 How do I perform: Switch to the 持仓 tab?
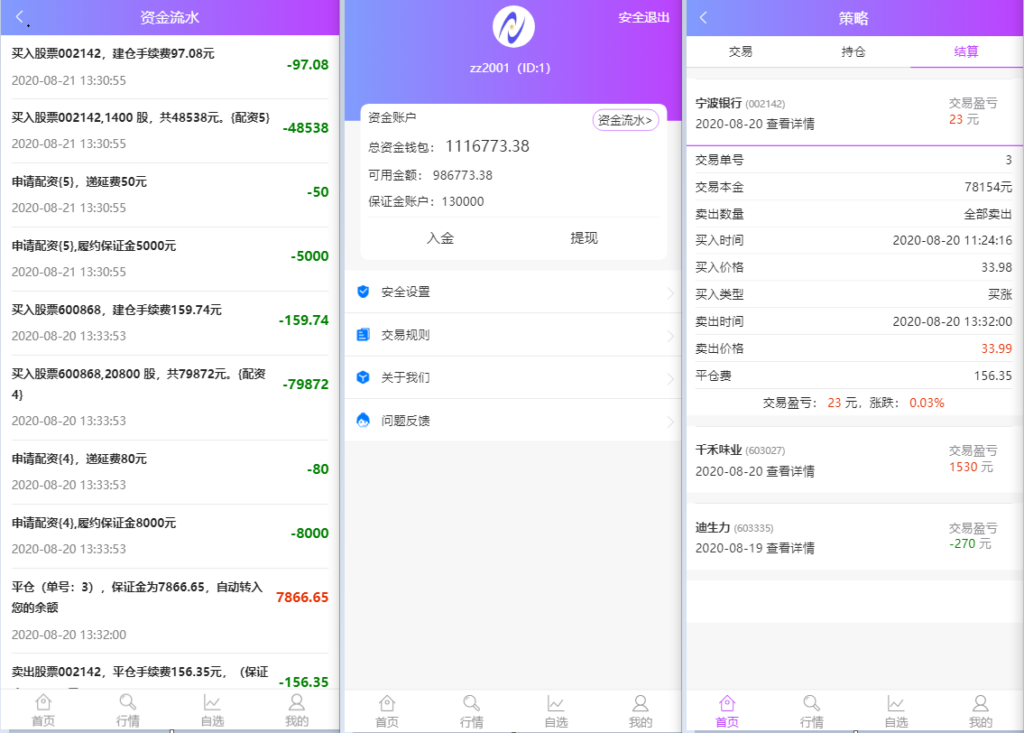tap(853, 52)
